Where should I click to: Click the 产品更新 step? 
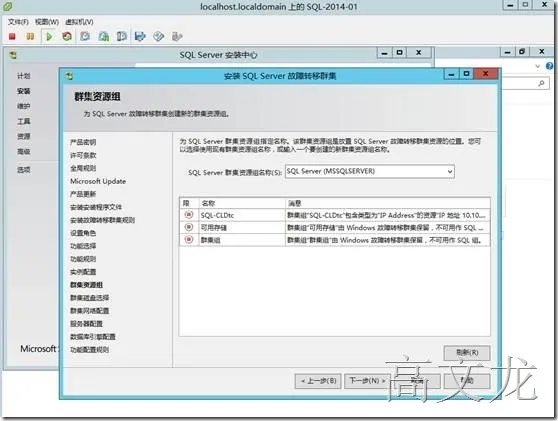point(83,194)
